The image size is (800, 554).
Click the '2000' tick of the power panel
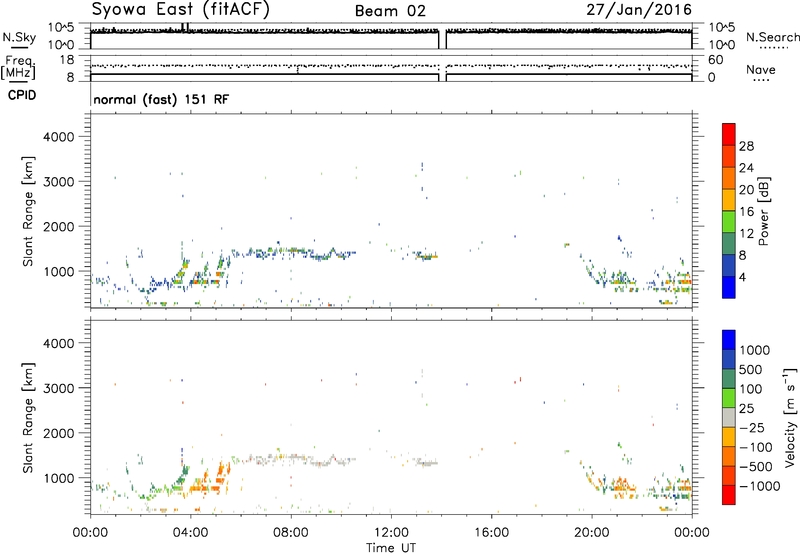(59, 226)
